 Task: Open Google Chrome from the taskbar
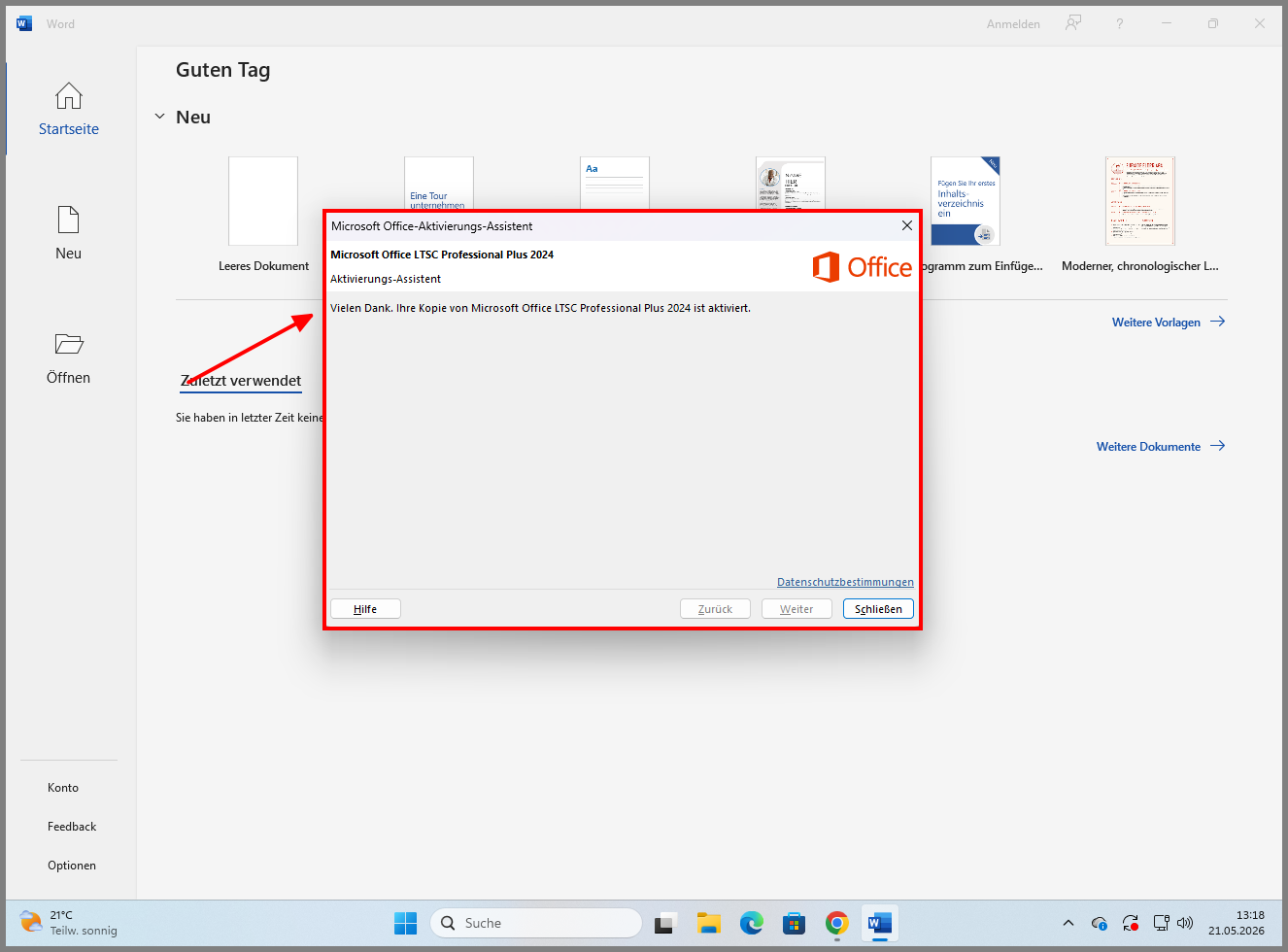tap(836, 923)
